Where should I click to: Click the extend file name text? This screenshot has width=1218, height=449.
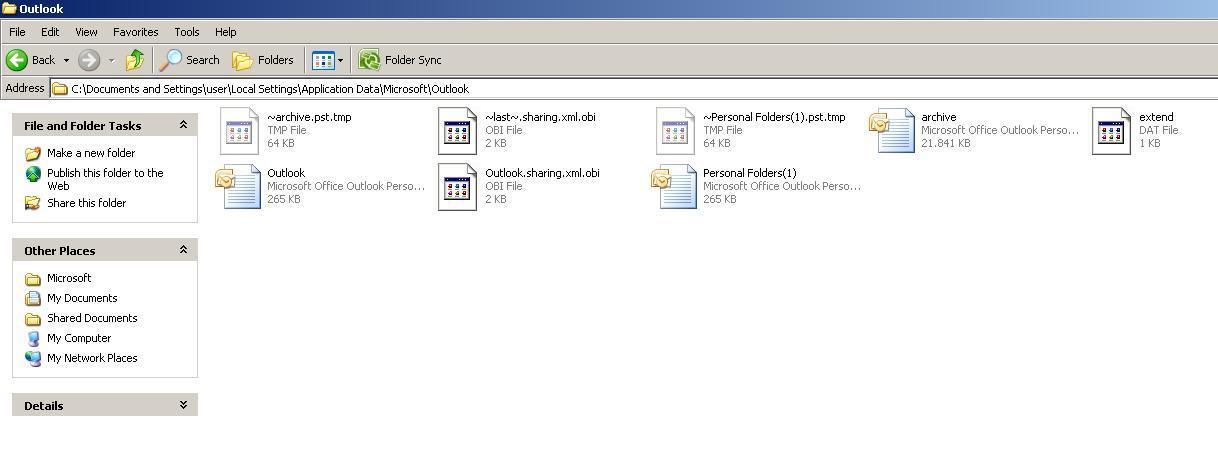click(x=1156, y=117)
